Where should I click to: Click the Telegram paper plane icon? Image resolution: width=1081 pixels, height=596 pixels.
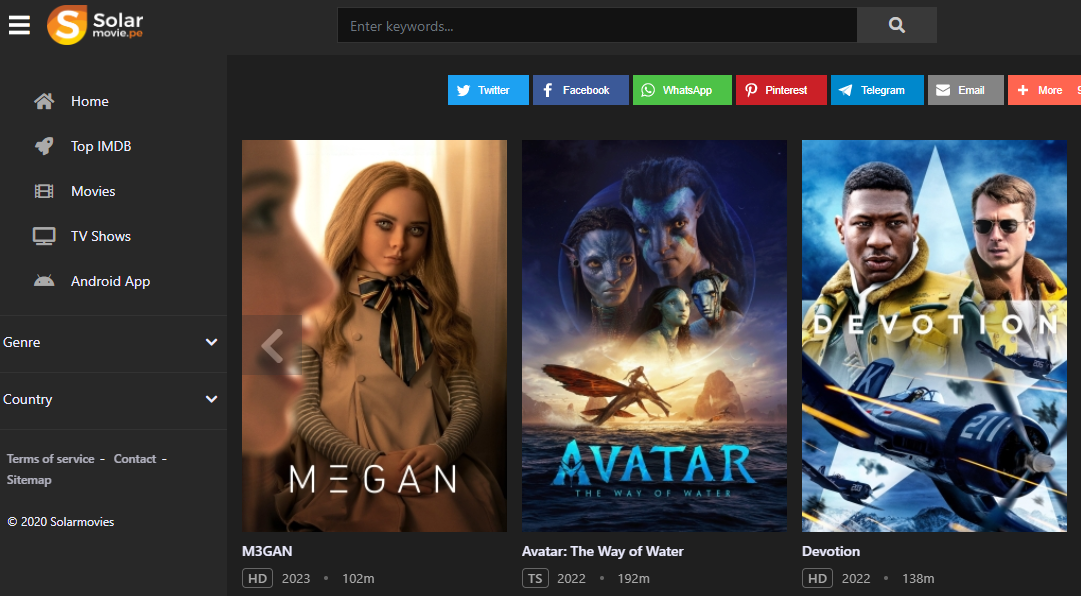tap(846, 90)
